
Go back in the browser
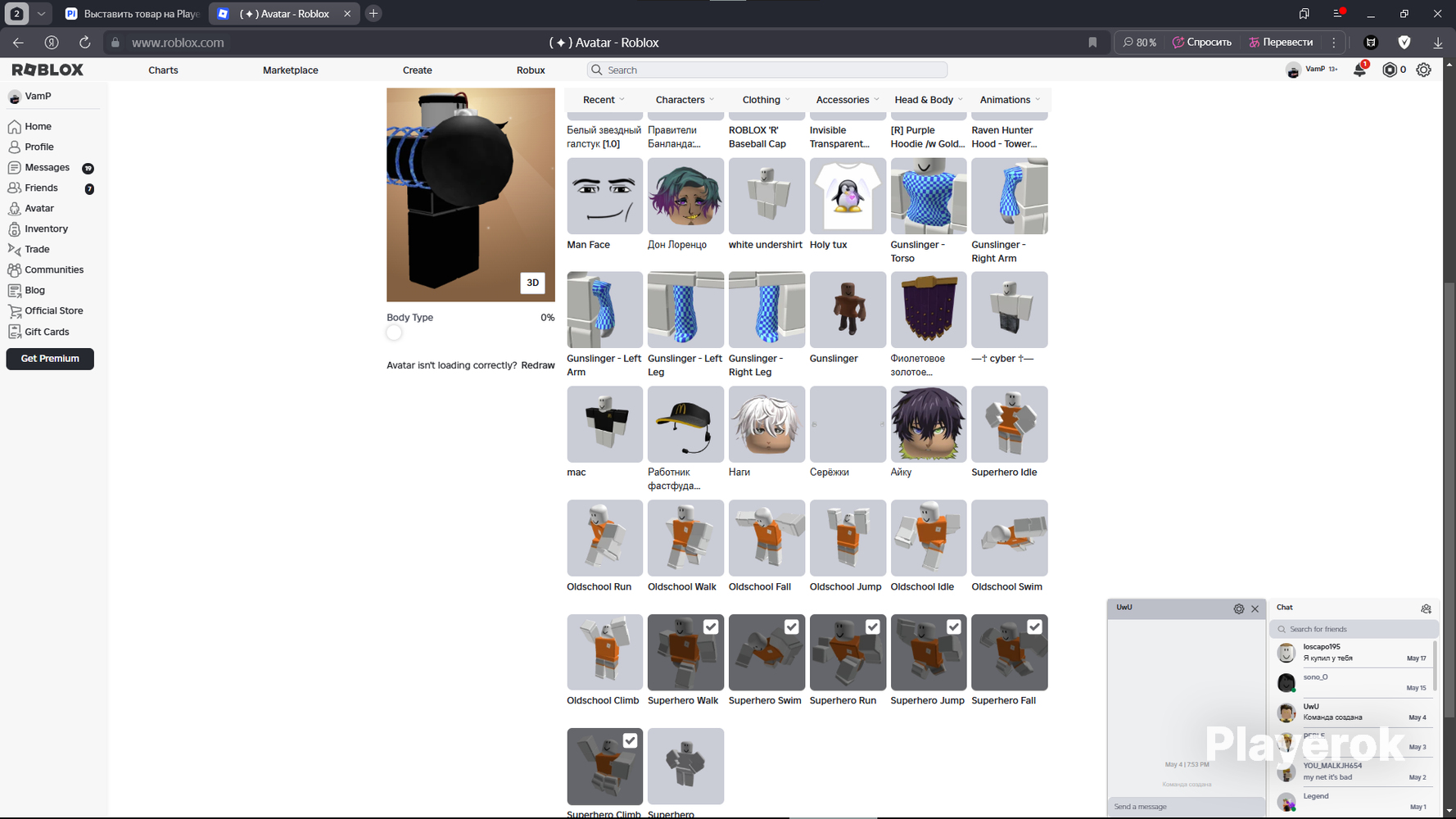18,43
